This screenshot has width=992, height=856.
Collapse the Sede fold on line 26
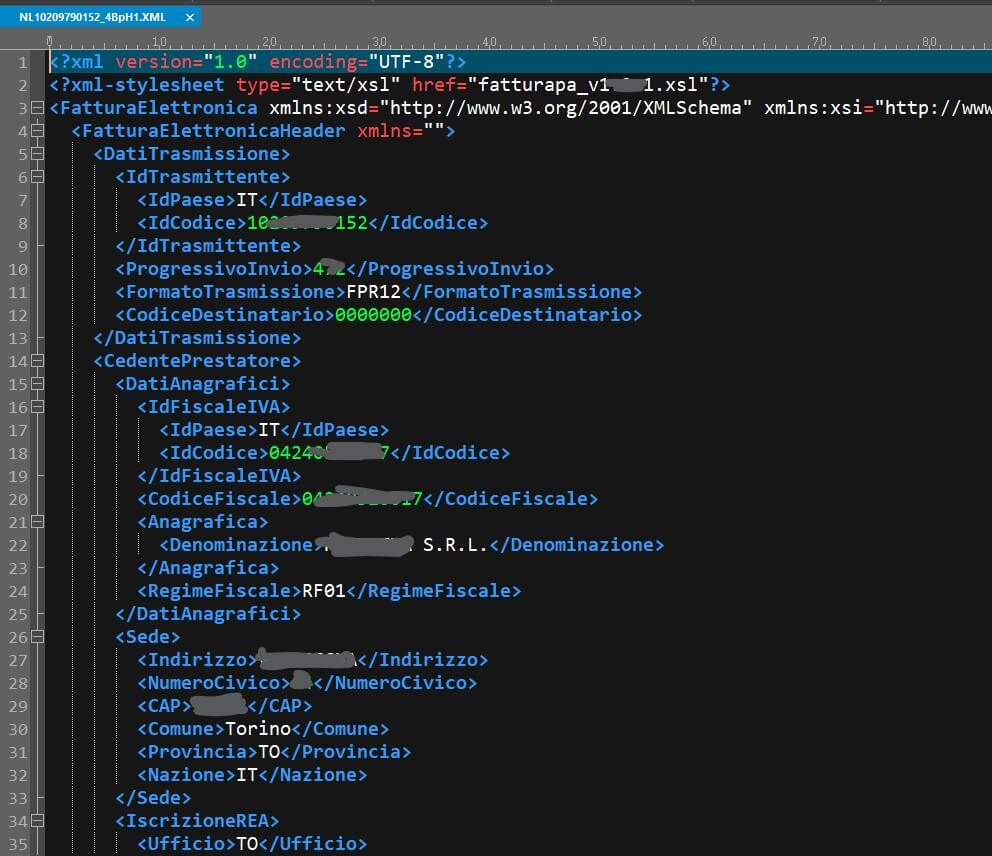38,637
